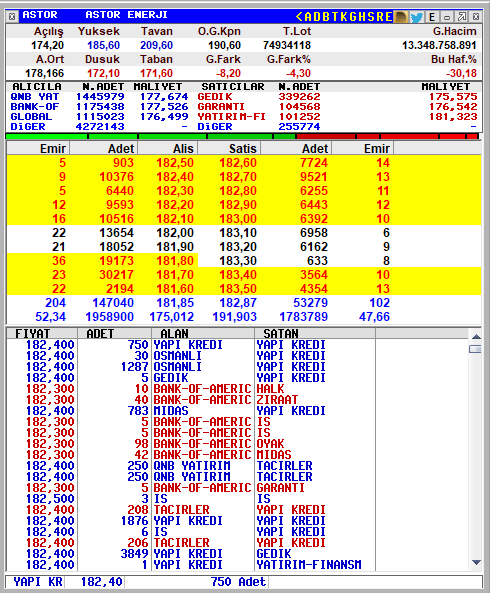490x593 pixels.
Task: Click the '<' back arrow in title bar
Action: click(x=299, y=17)
